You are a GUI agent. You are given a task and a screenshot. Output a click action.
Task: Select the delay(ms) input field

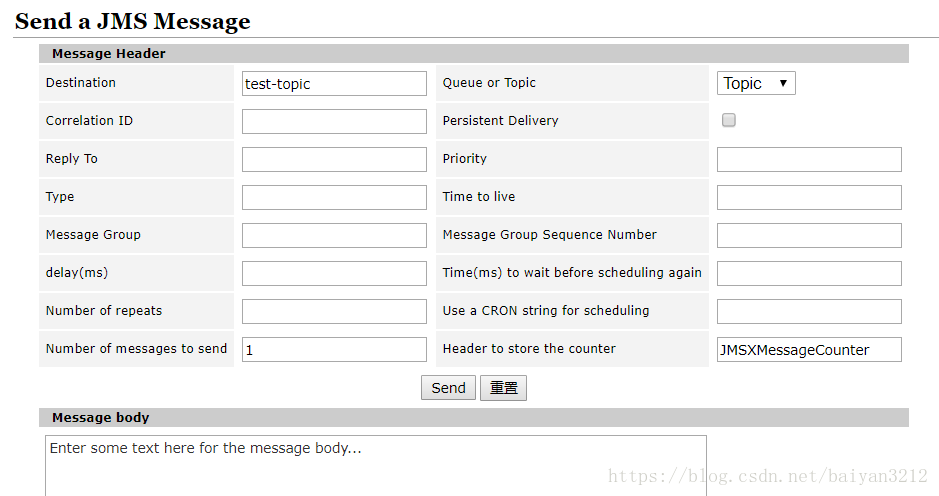click(x=334, y=274)
